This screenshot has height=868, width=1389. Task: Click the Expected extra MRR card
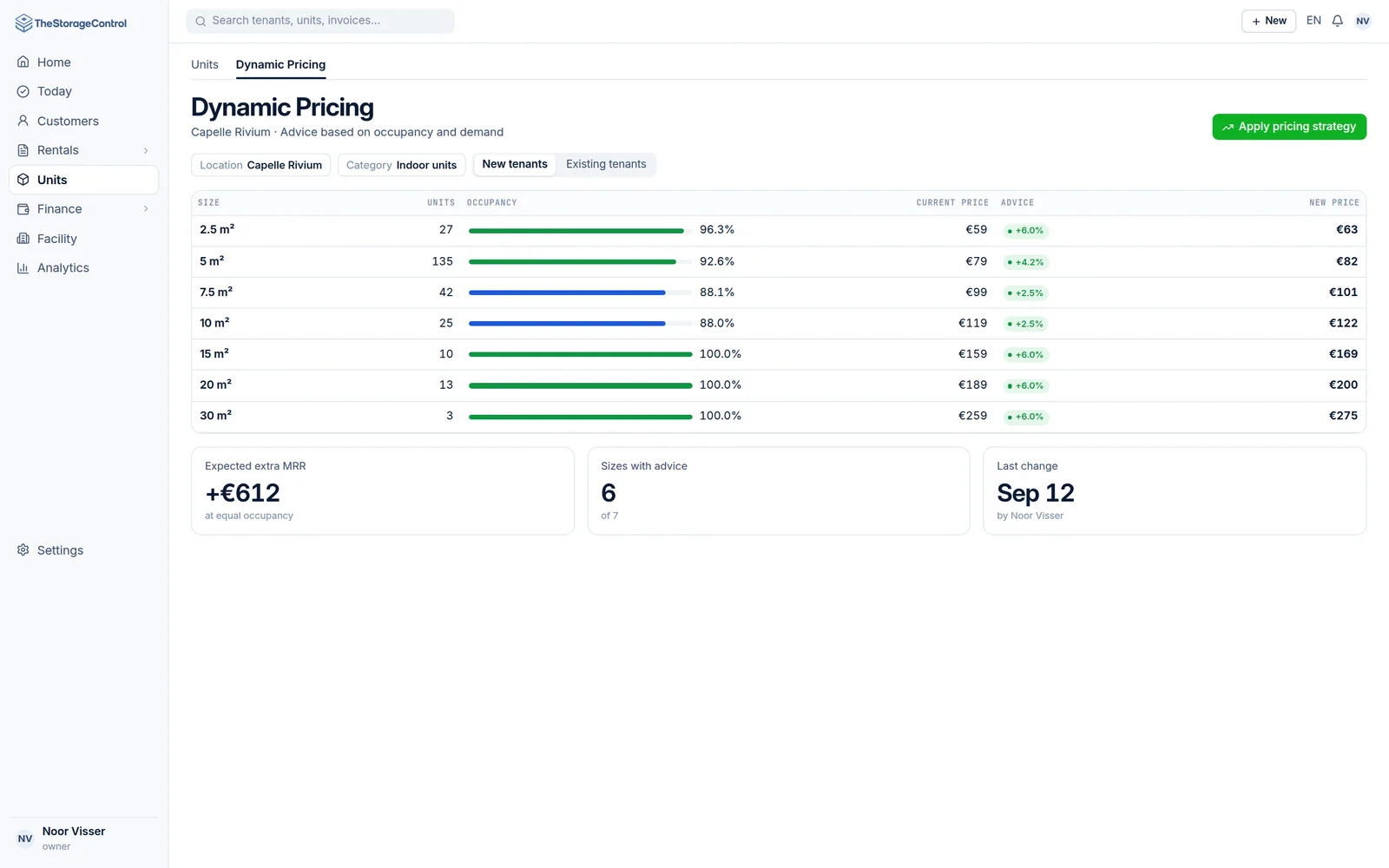click(383, 491)
